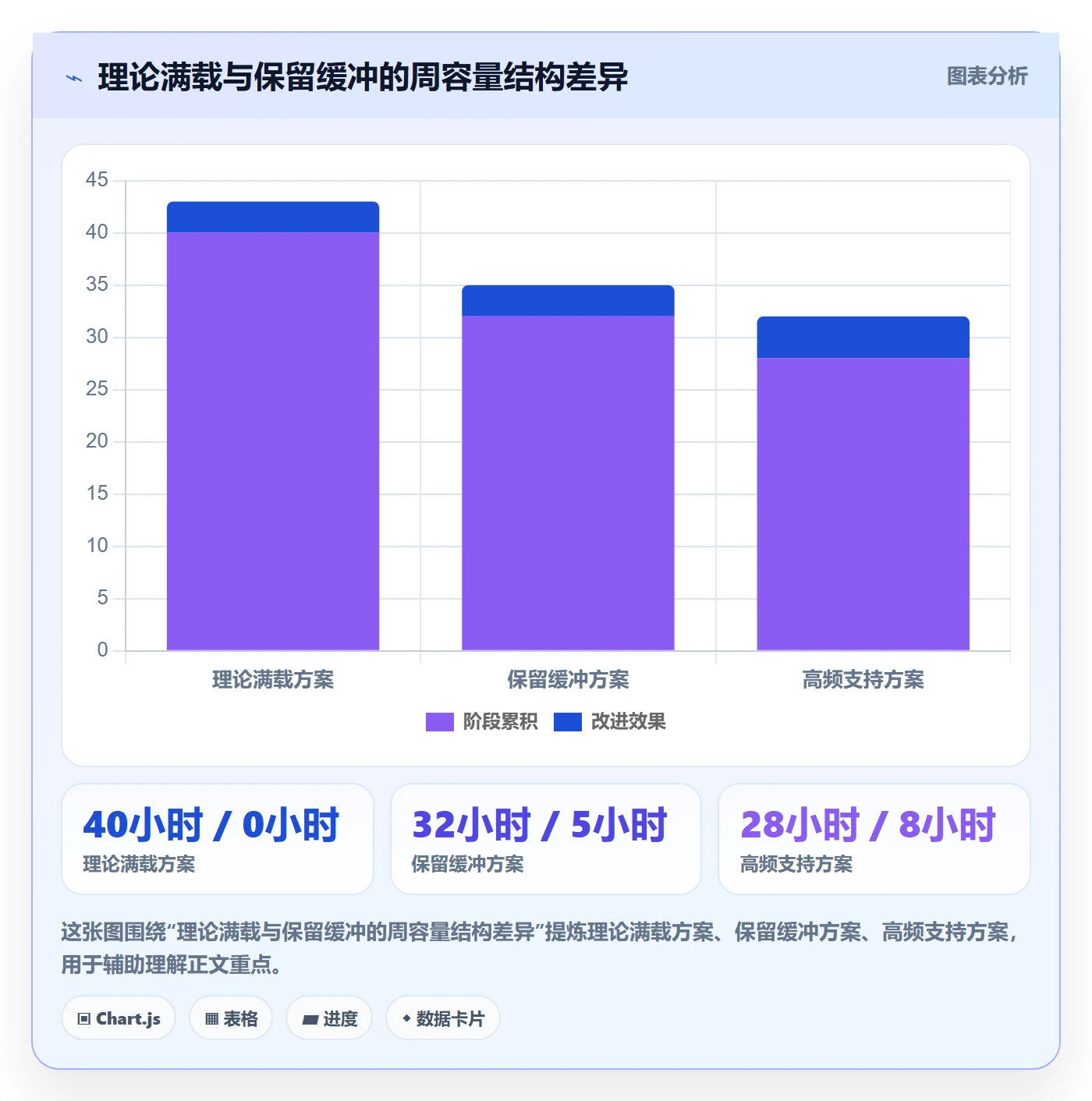Click the description paragraph starting 这张图围绕
1092x1101 pixels.
541,948
